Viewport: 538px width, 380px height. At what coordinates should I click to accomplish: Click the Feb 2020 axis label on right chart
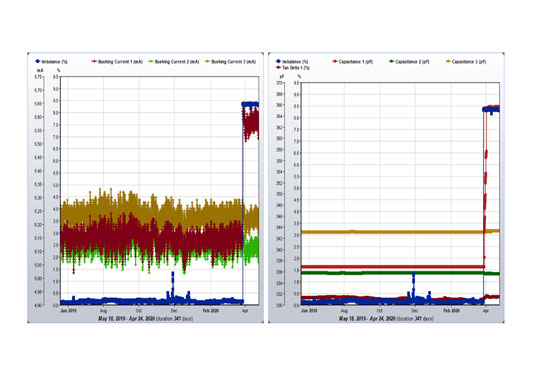(451, 311)
